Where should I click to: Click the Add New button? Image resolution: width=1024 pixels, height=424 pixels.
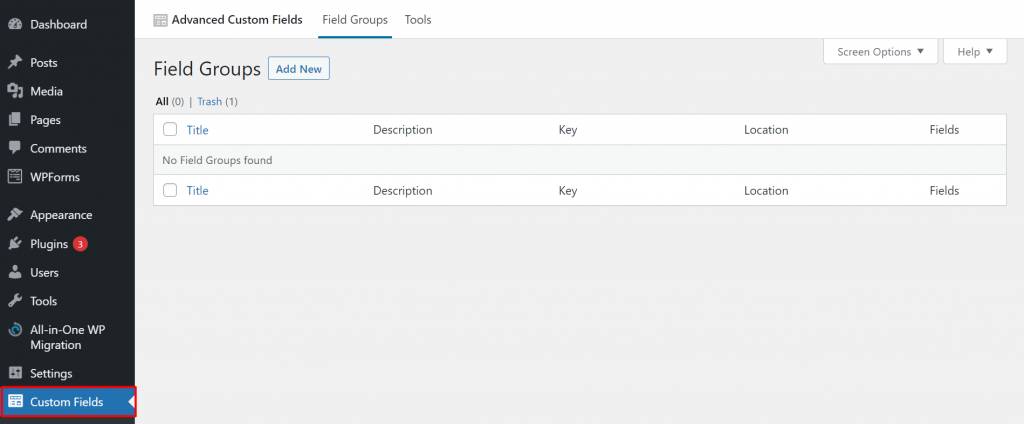[x=298, y=69]
